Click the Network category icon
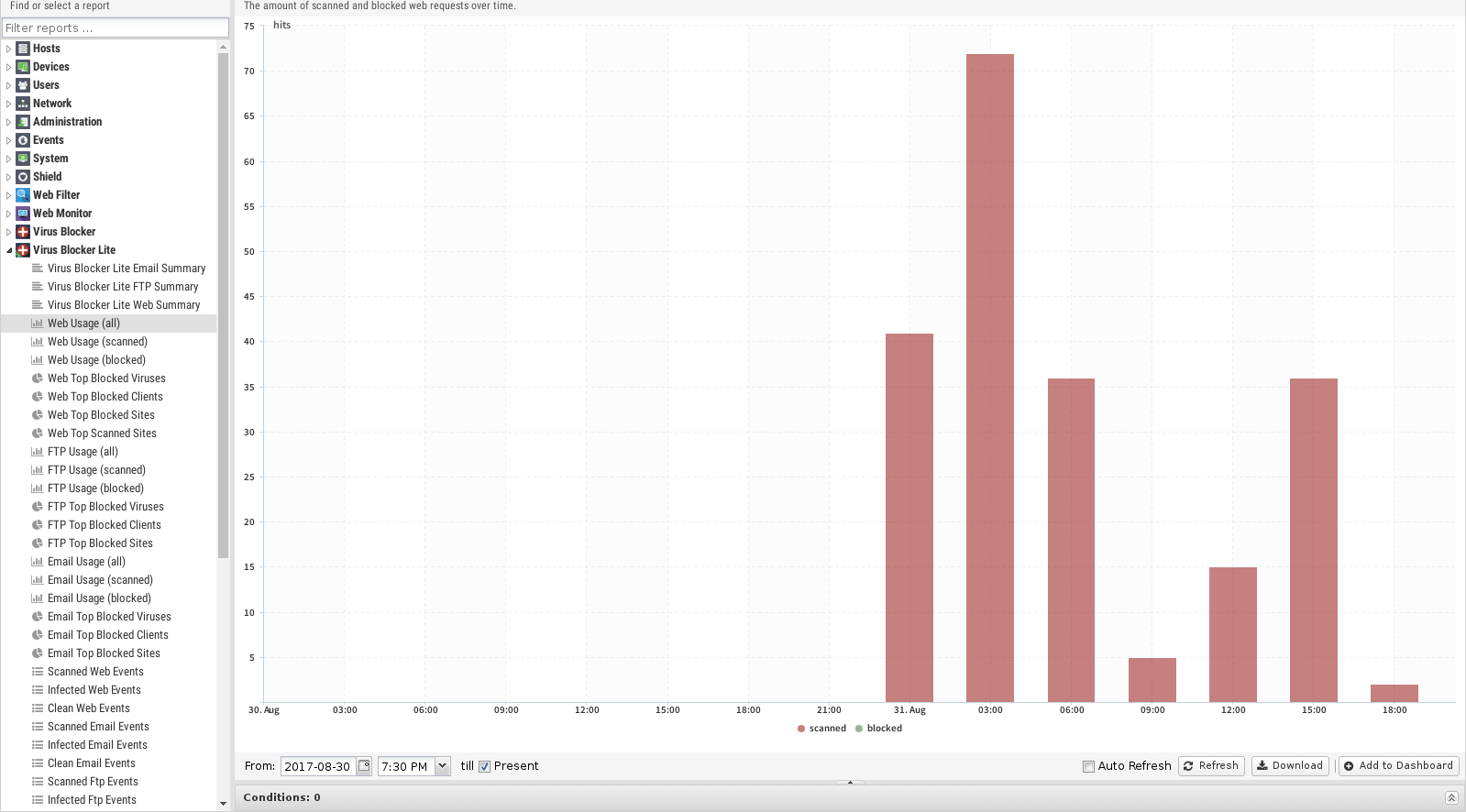Image resolution: width=1466 pixels, height=812 pixels. pyautogui.click(x=23, y=104)
